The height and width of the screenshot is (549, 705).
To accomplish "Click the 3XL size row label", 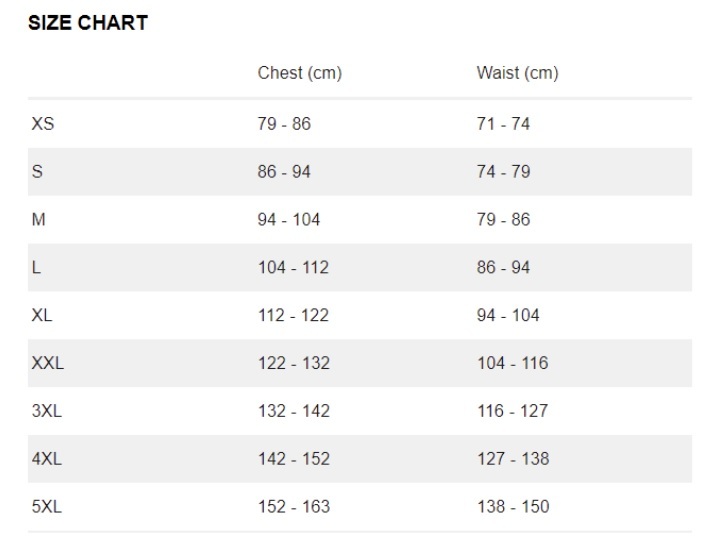I will click(x=47, y=411).
